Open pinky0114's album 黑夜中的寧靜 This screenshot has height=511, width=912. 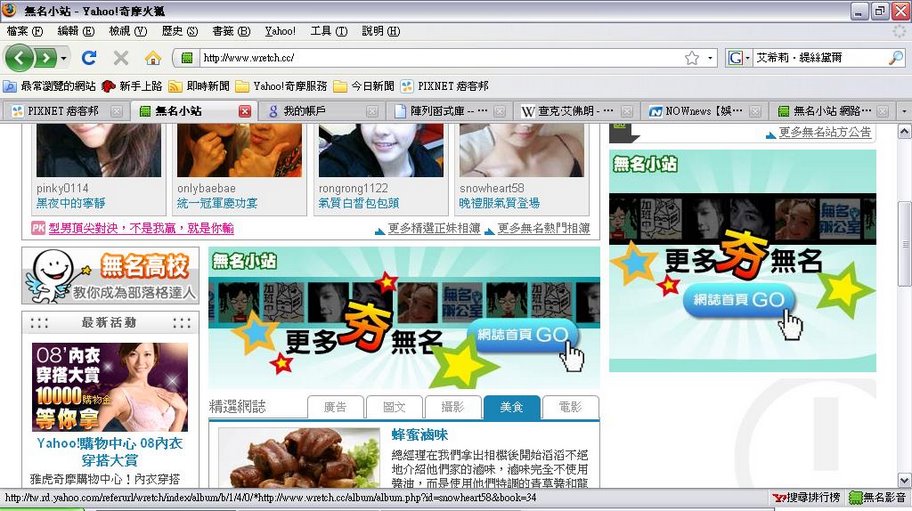pos(71,203)
